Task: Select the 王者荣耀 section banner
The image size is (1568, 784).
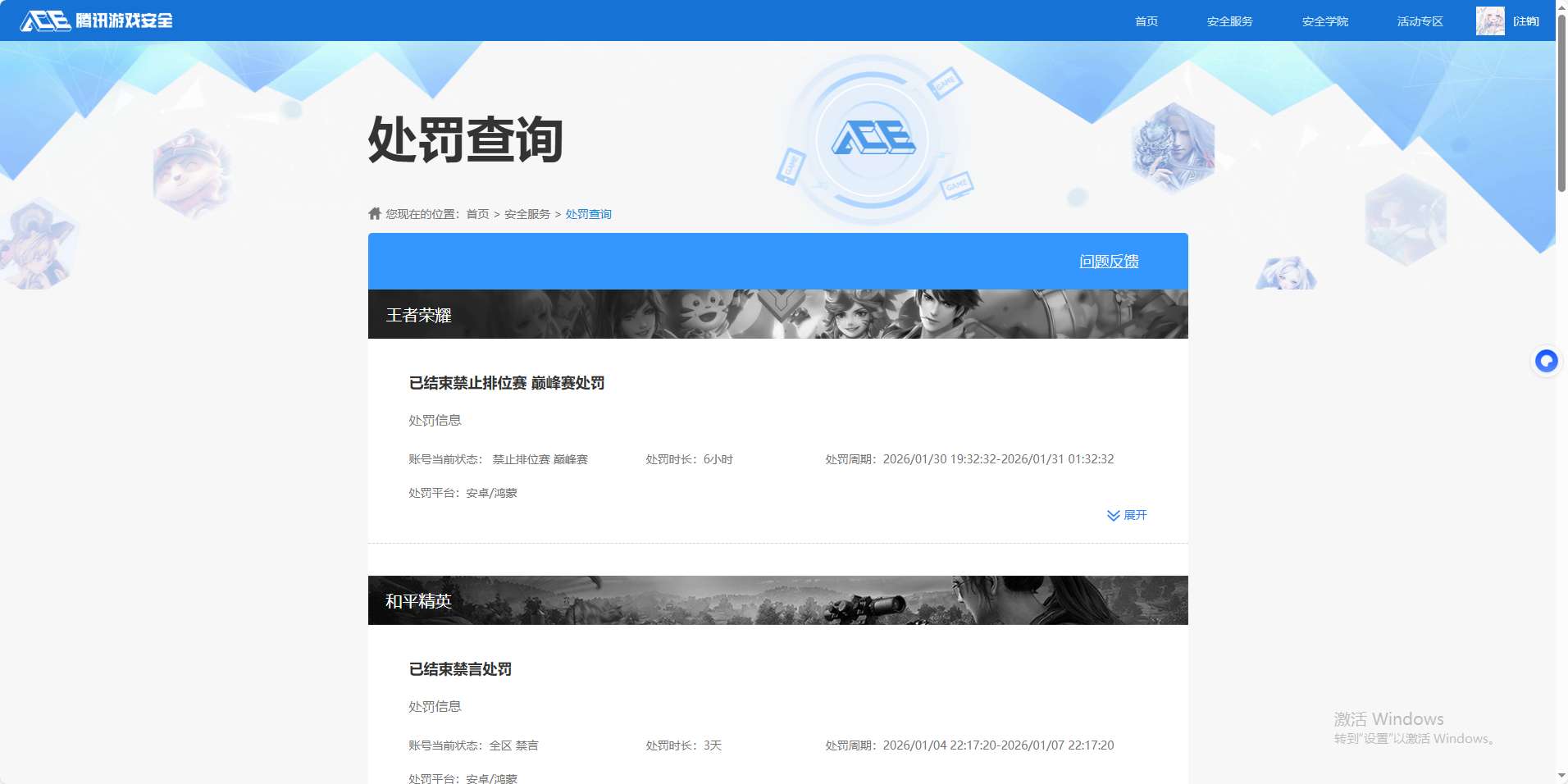Action: point(777,314)
